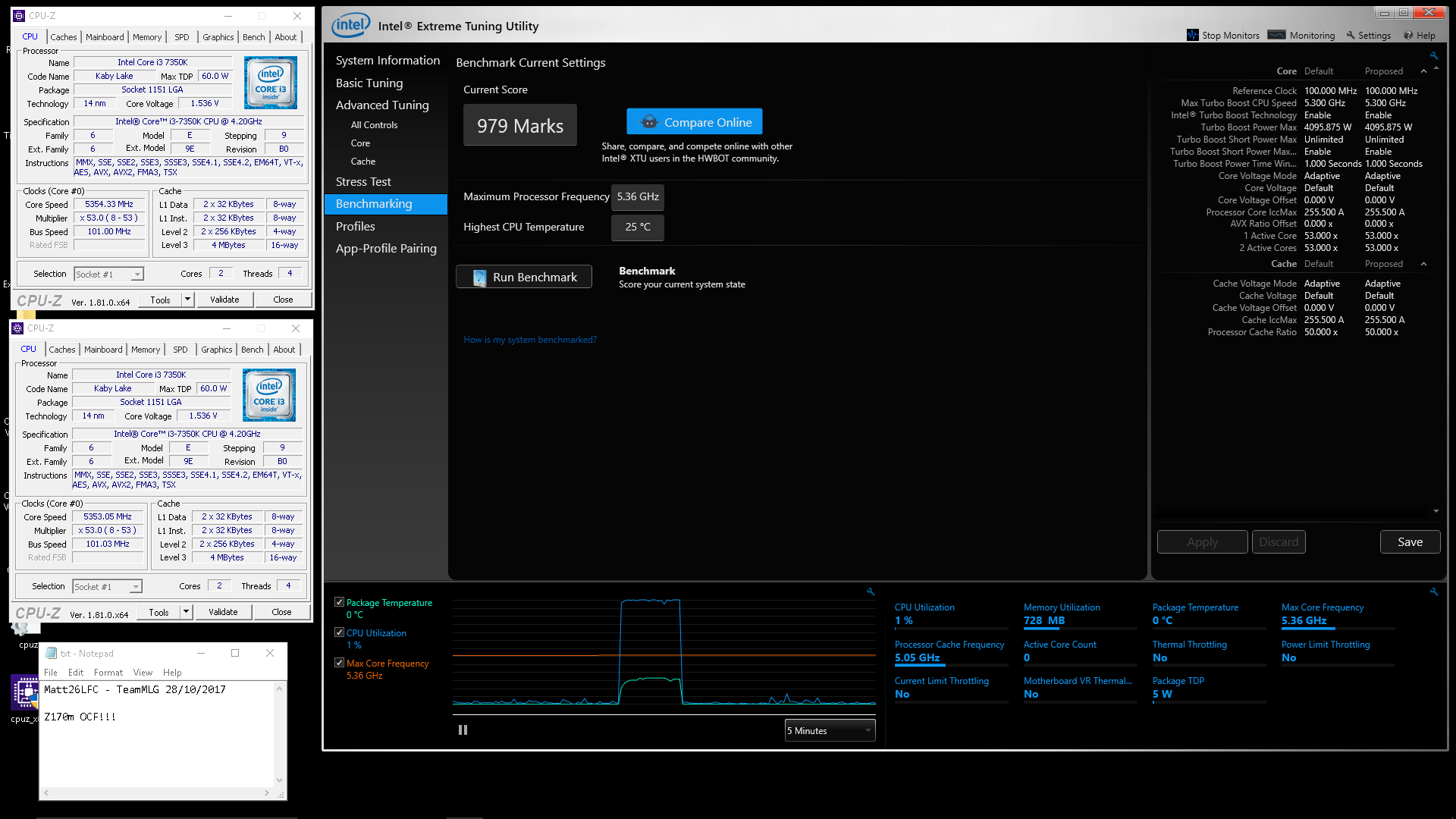
Task: Select 1 Active Core proposed 53.000 x value
Action: coord(1382,236)
